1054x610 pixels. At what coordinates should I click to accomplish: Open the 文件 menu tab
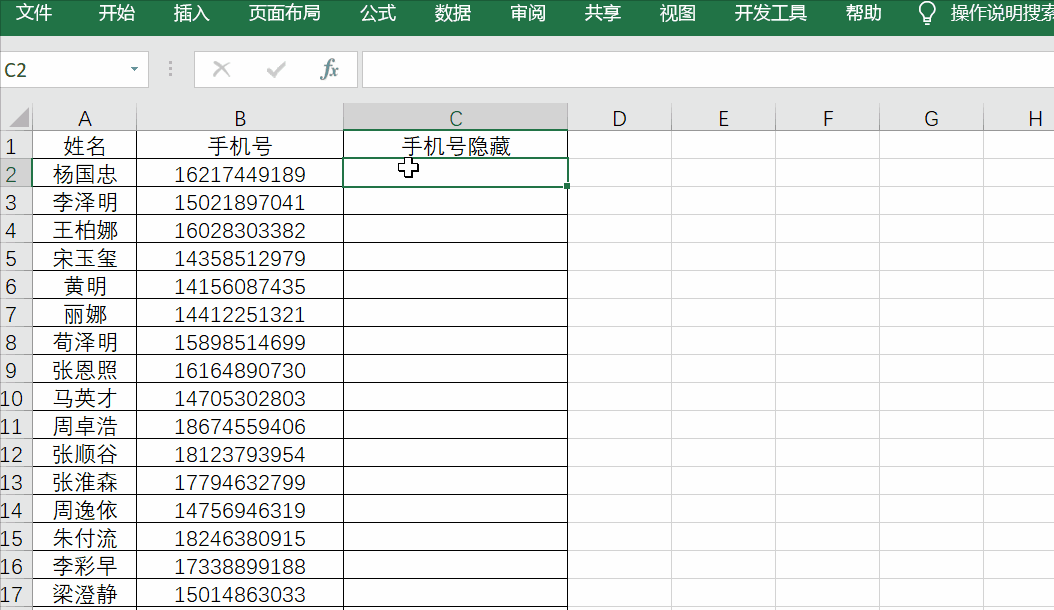click(x=34, y=13)
